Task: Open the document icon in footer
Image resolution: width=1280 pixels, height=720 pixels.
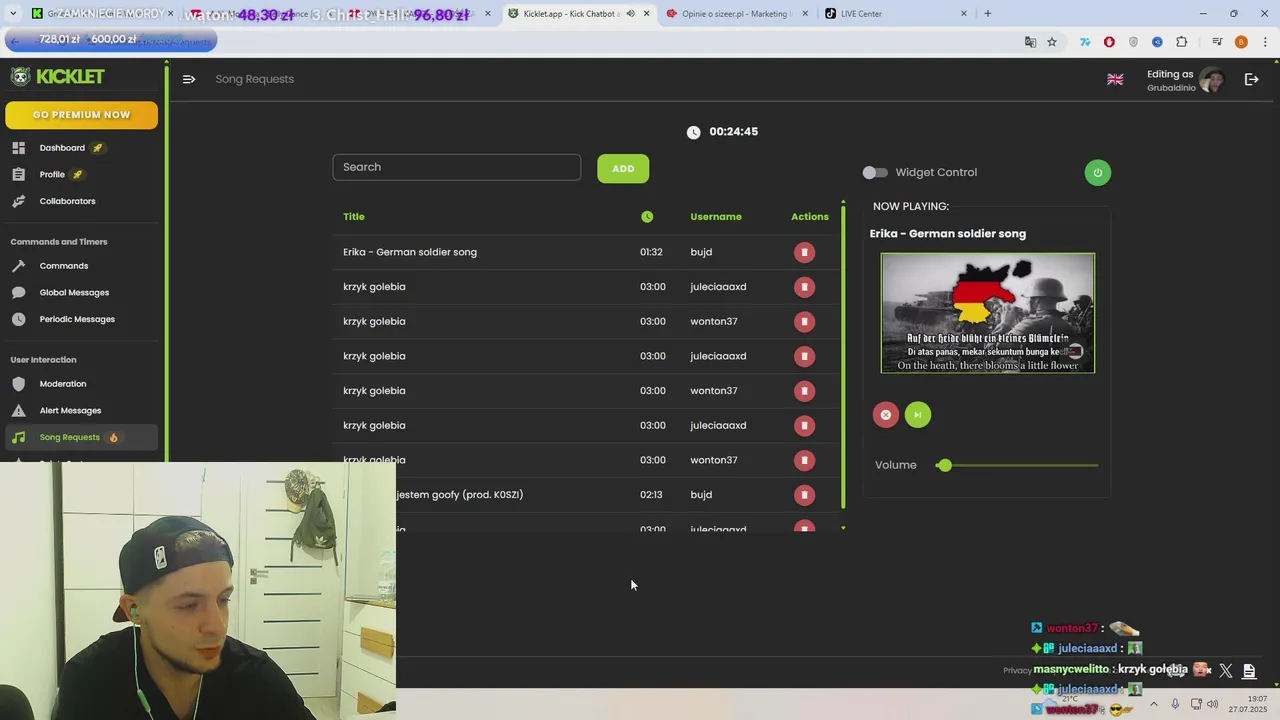Action: point(1249,671)
